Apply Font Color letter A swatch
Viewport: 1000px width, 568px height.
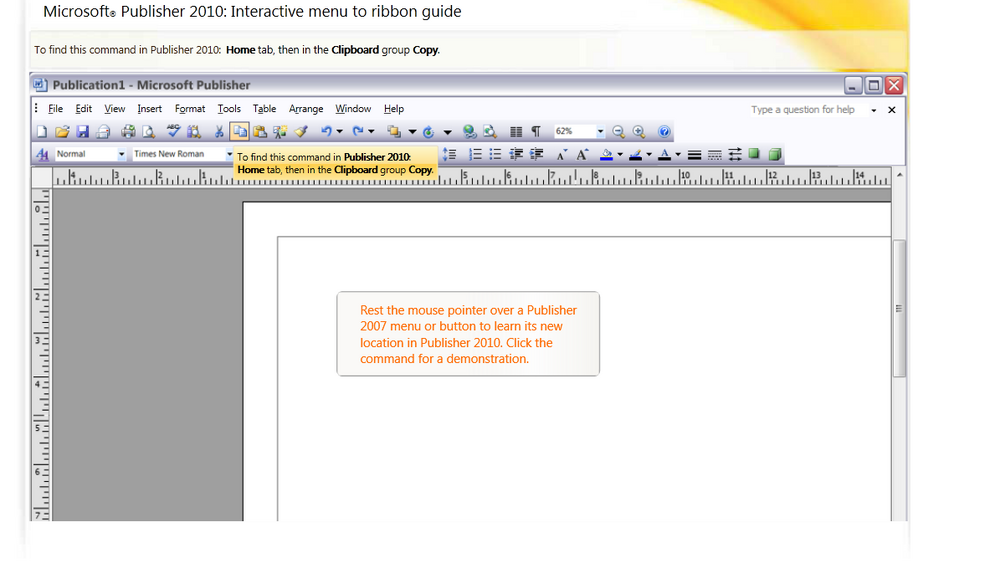[x=664, y=154]
